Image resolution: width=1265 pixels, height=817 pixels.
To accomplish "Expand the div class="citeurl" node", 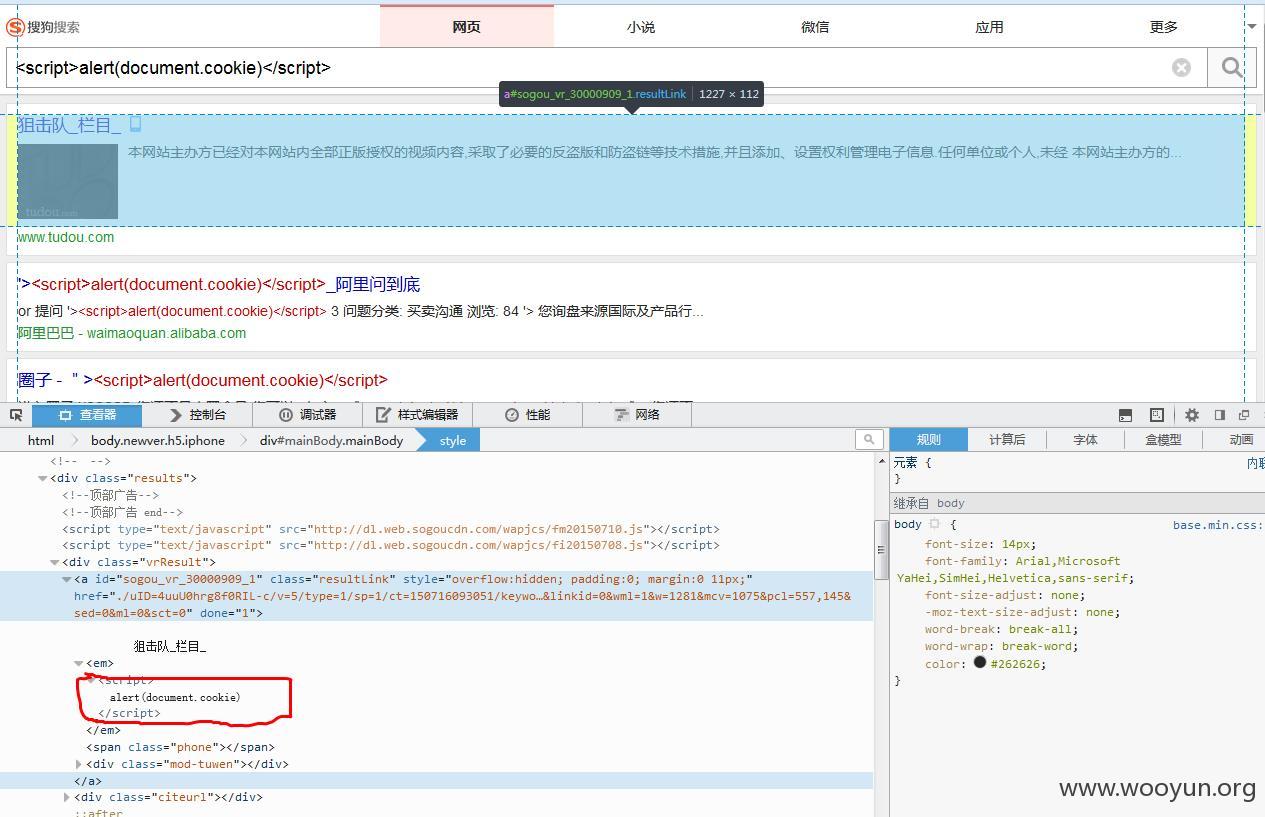I will [67, 797].
